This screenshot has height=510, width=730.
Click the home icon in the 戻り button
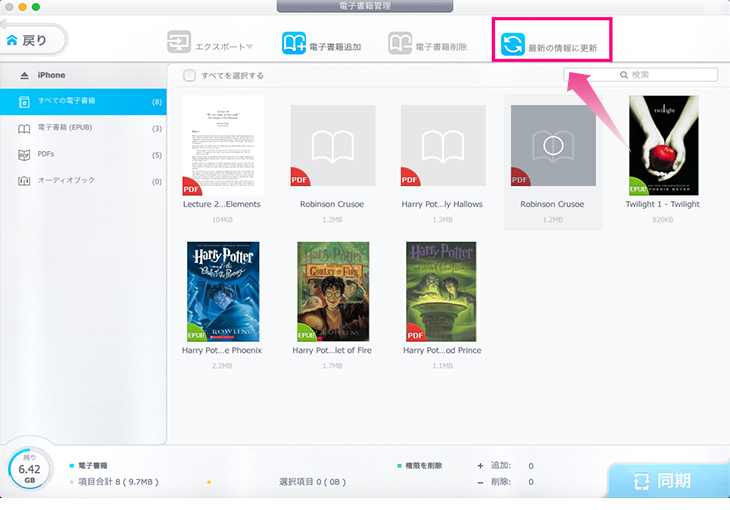click(x=12, y=41)
